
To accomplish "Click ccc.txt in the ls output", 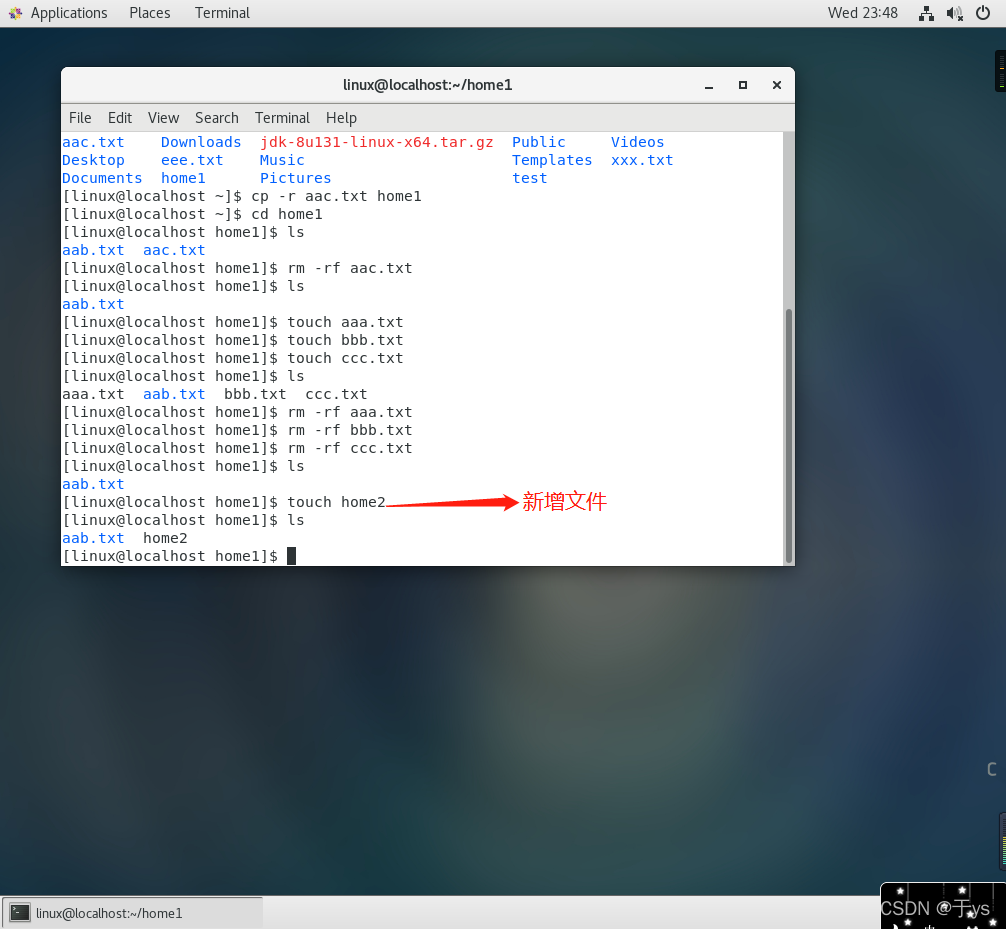I will click(x=336, y=394).
